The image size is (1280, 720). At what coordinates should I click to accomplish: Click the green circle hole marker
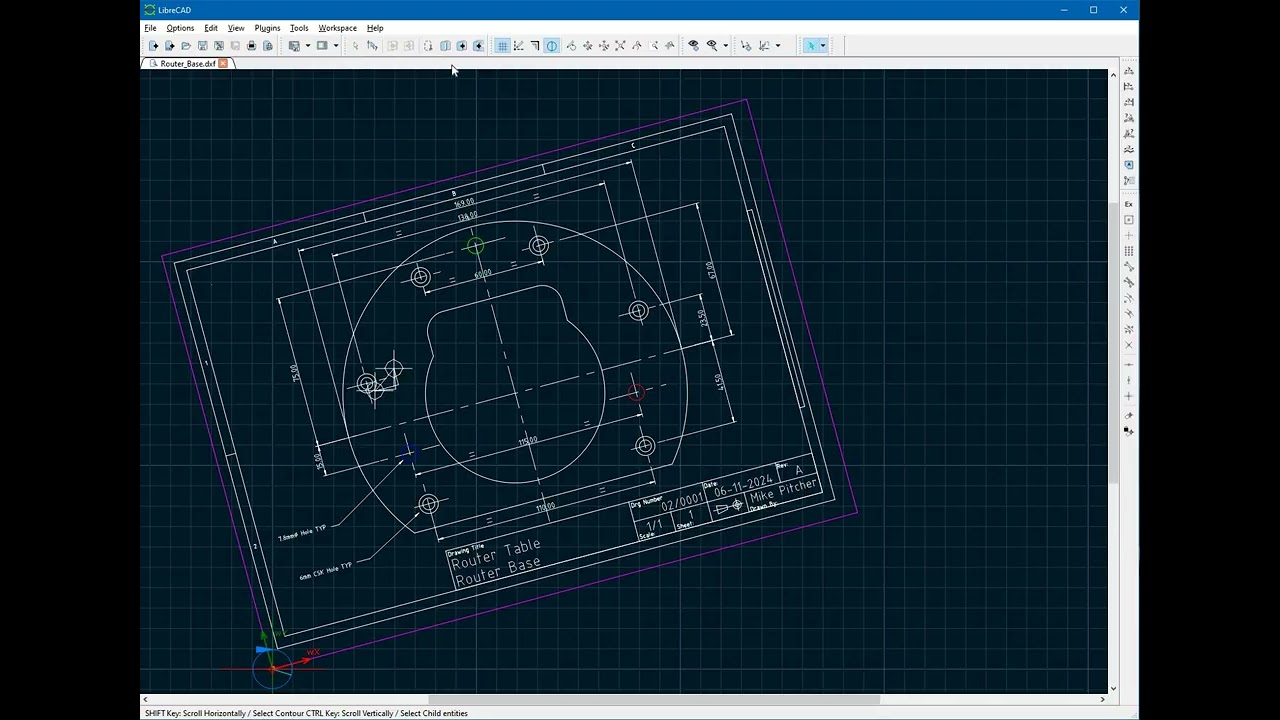click(475, 246)
